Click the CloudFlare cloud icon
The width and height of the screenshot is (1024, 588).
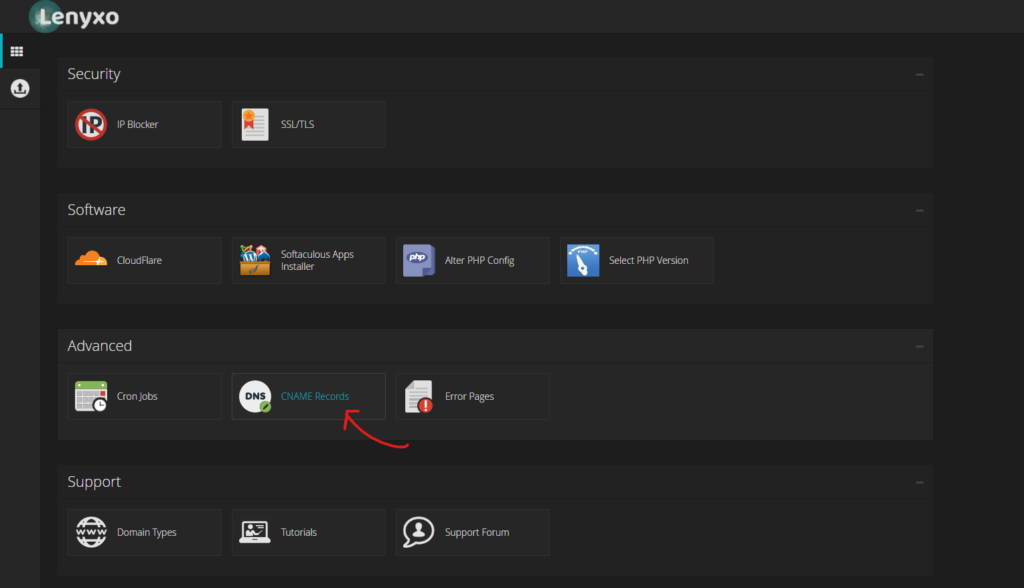pos(91,259)
